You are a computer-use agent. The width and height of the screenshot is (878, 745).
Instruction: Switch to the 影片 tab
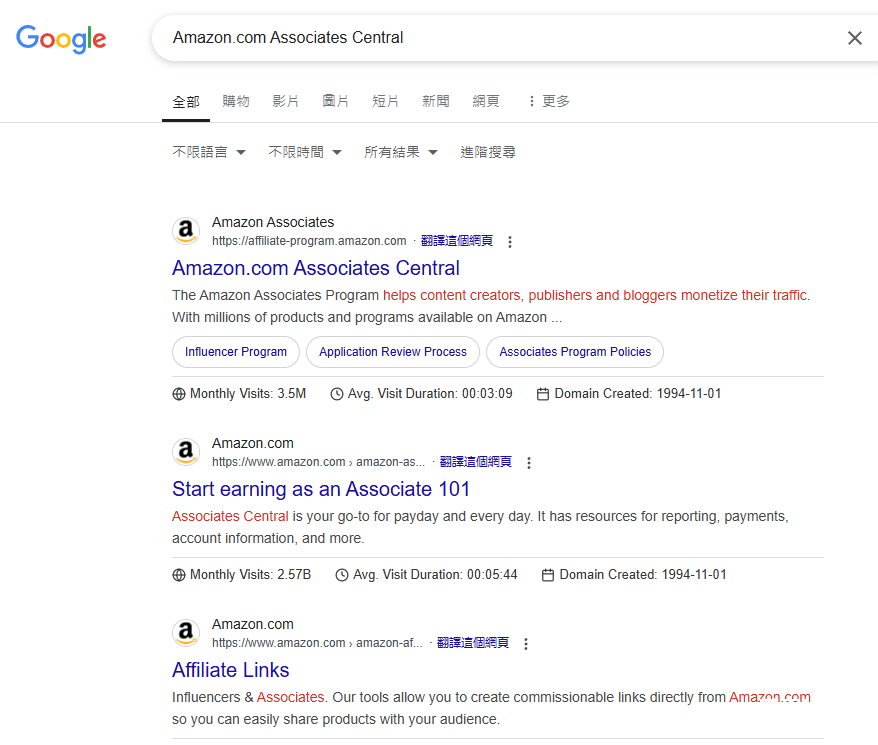[x=286, y=101]
